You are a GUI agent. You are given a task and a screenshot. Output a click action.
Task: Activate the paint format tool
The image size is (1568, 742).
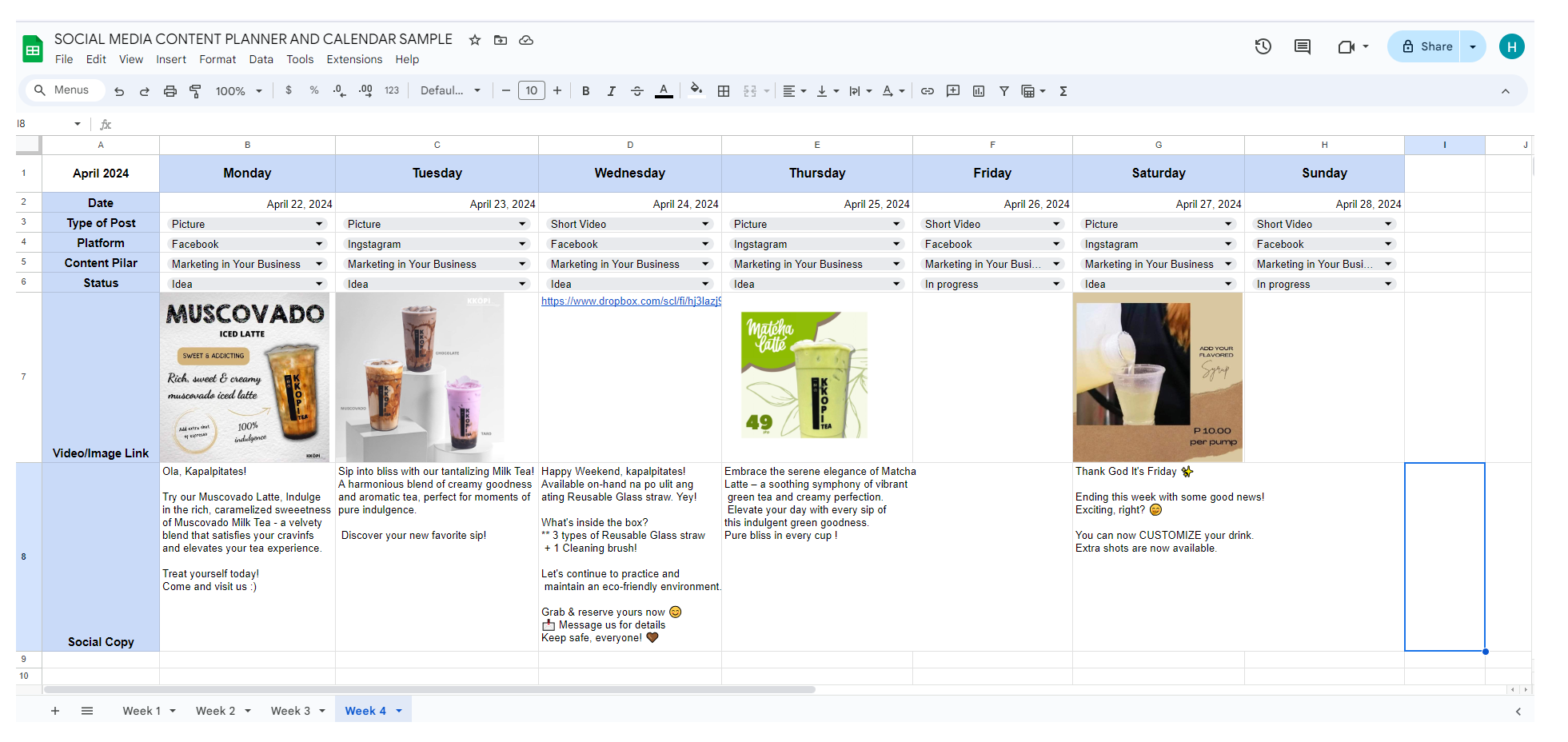pyautogui.click(x=195, y=91)
